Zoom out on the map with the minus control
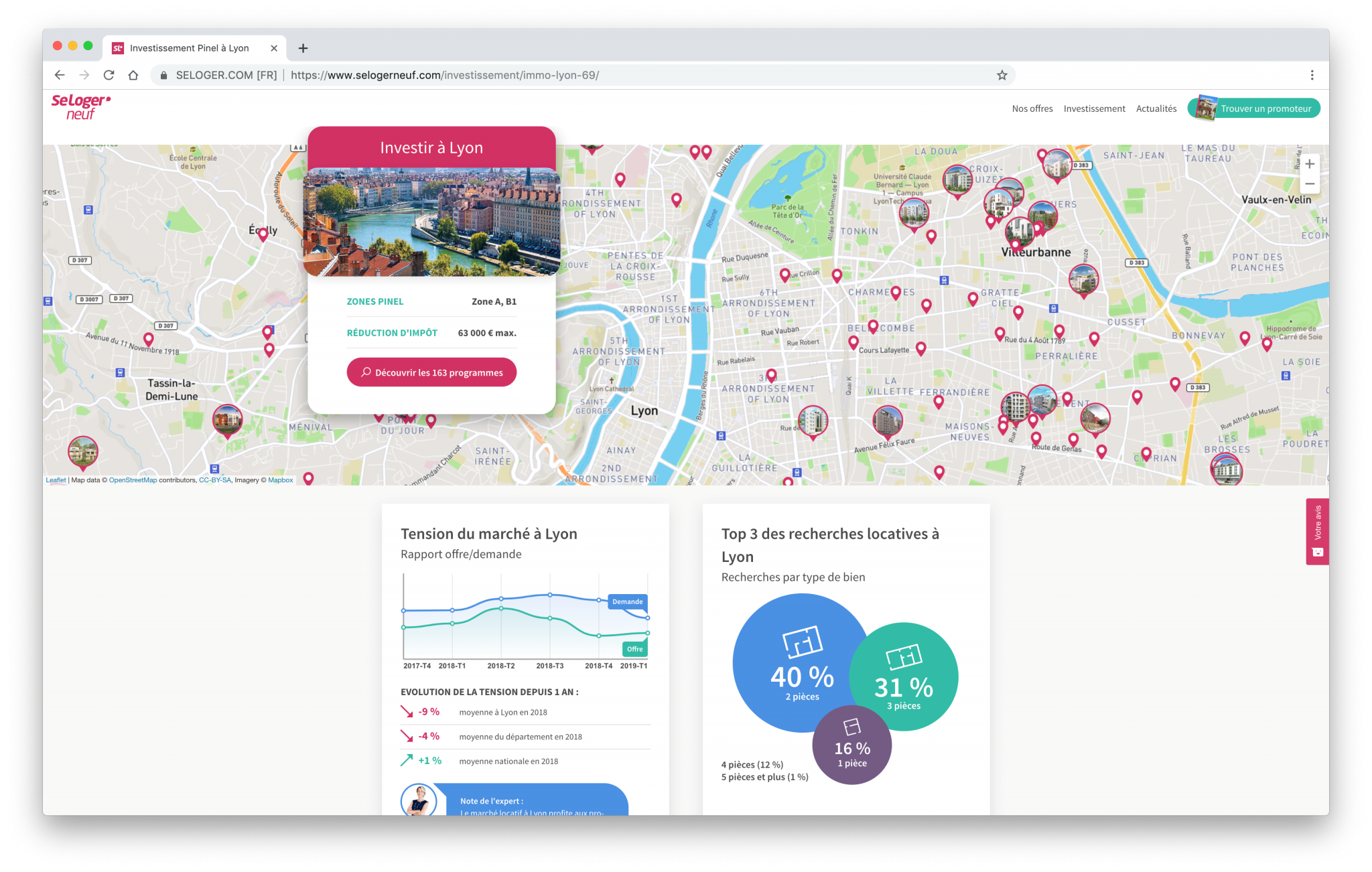 (1310, 183)
